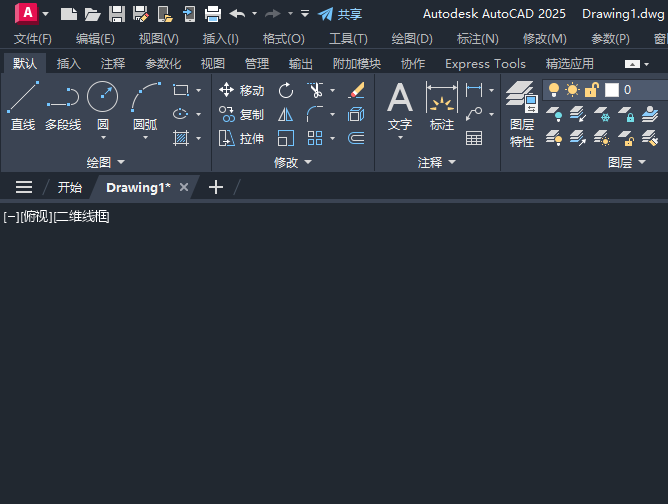Select the Rotate tool
Viewport: 668px width, 504px height.
286,90
